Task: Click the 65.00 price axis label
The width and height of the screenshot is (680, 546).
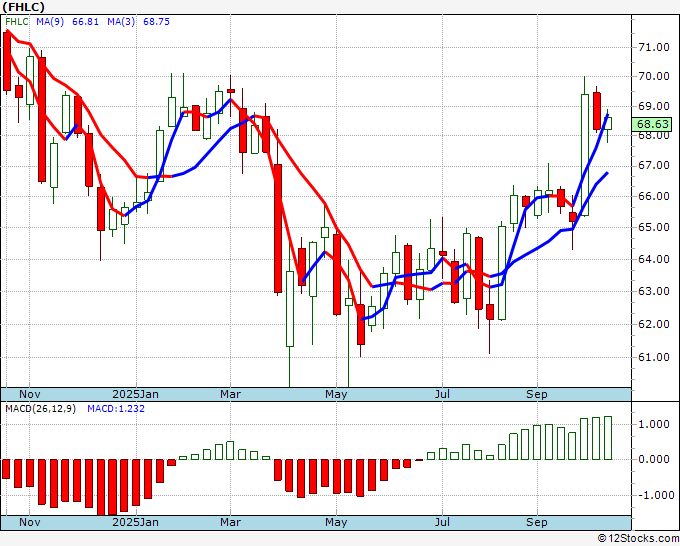Action: pos(654,227)
